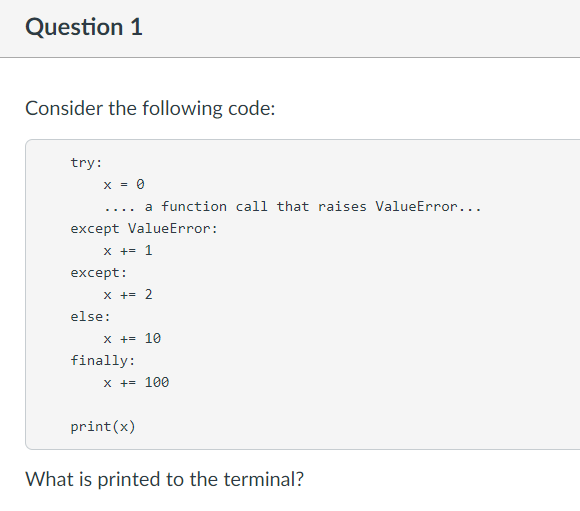Click 'What is printed to the terminal?' text
The width and height of the screenshot is (580, 511).
(x=165, y=480)
